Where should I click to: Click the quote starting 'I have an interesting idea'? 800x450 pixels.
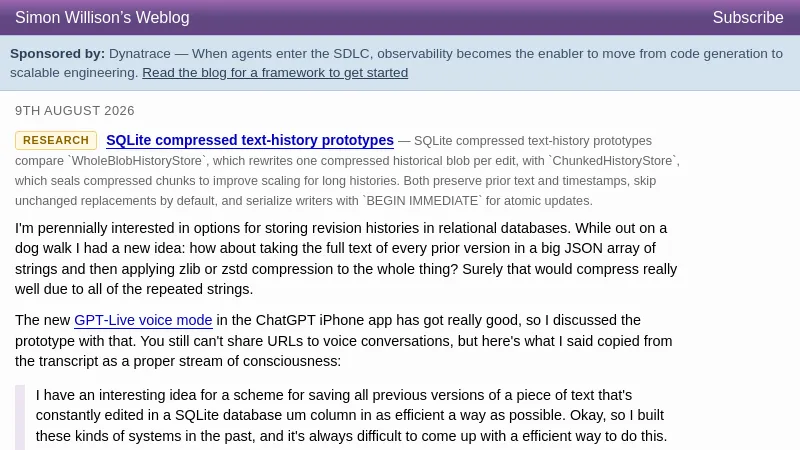[x=351, y=416]
